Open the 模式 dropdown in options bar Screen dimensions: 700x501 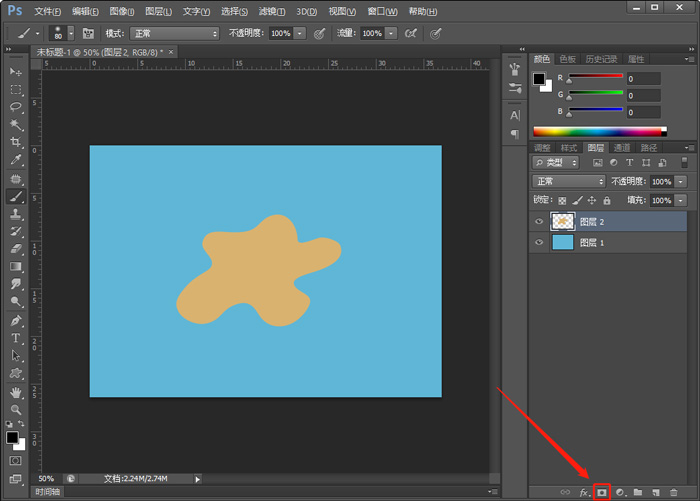click(174, 33)
